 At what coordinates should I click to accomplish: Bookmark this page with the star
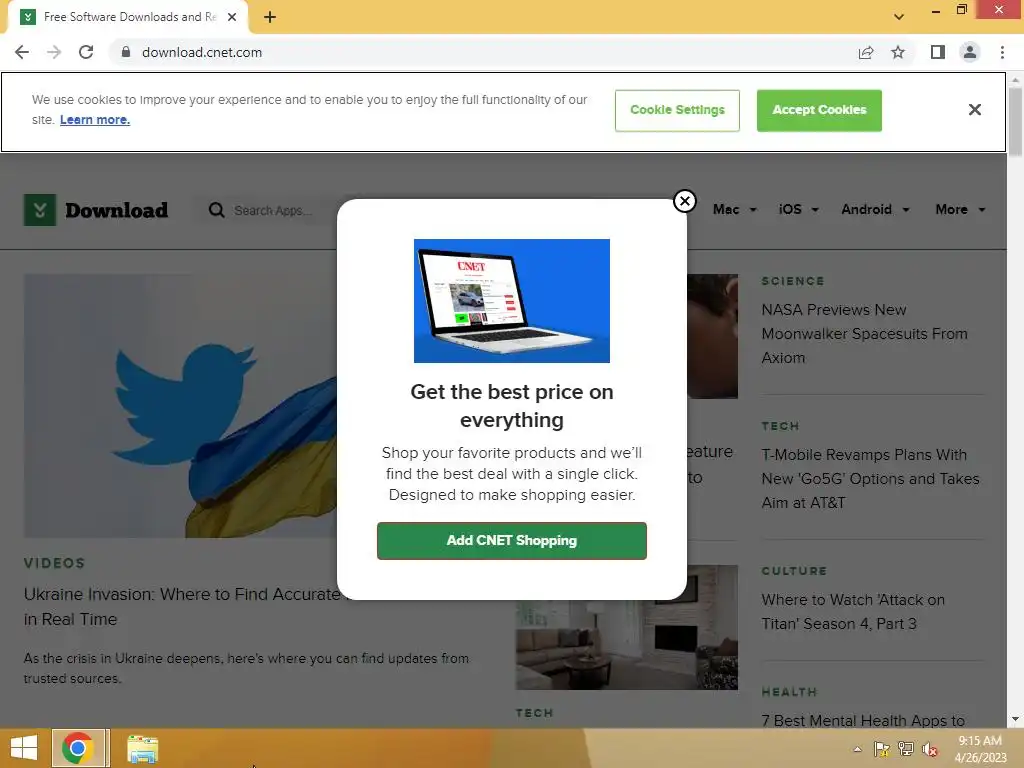click(x=898, y=52)
